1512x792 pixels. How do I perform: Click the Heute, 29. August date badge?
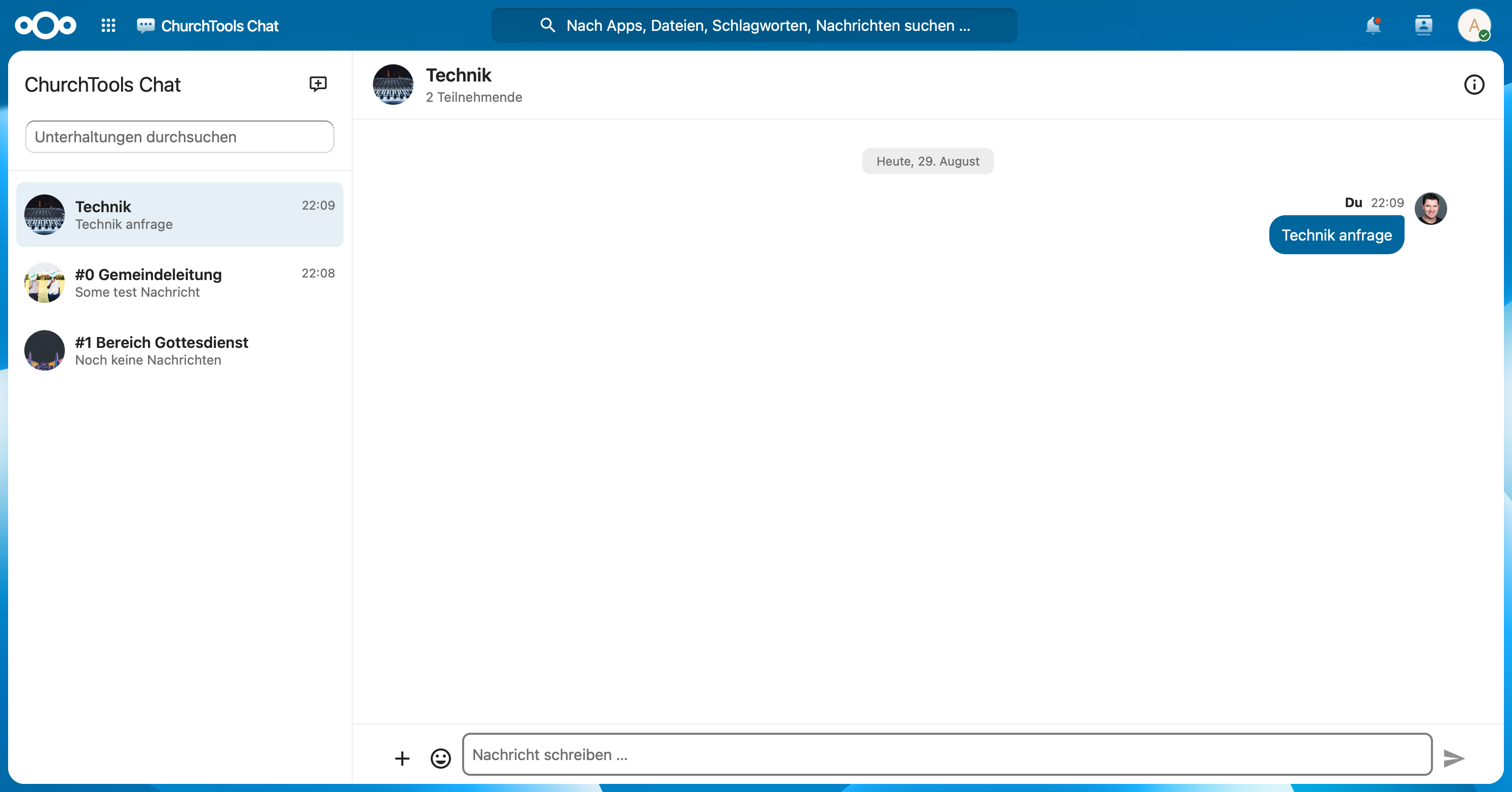pos(928,162)
